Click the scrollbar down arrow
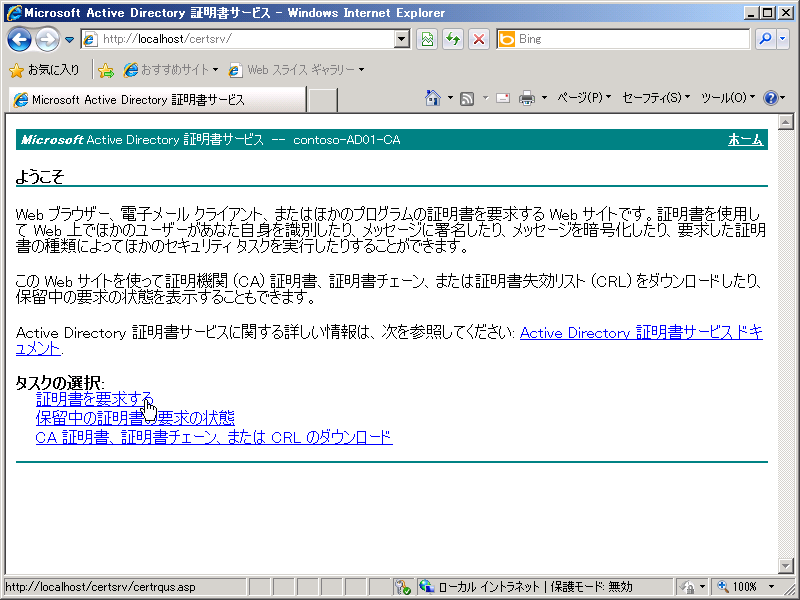This screenshot has height=600, width=800. [785, 565]
